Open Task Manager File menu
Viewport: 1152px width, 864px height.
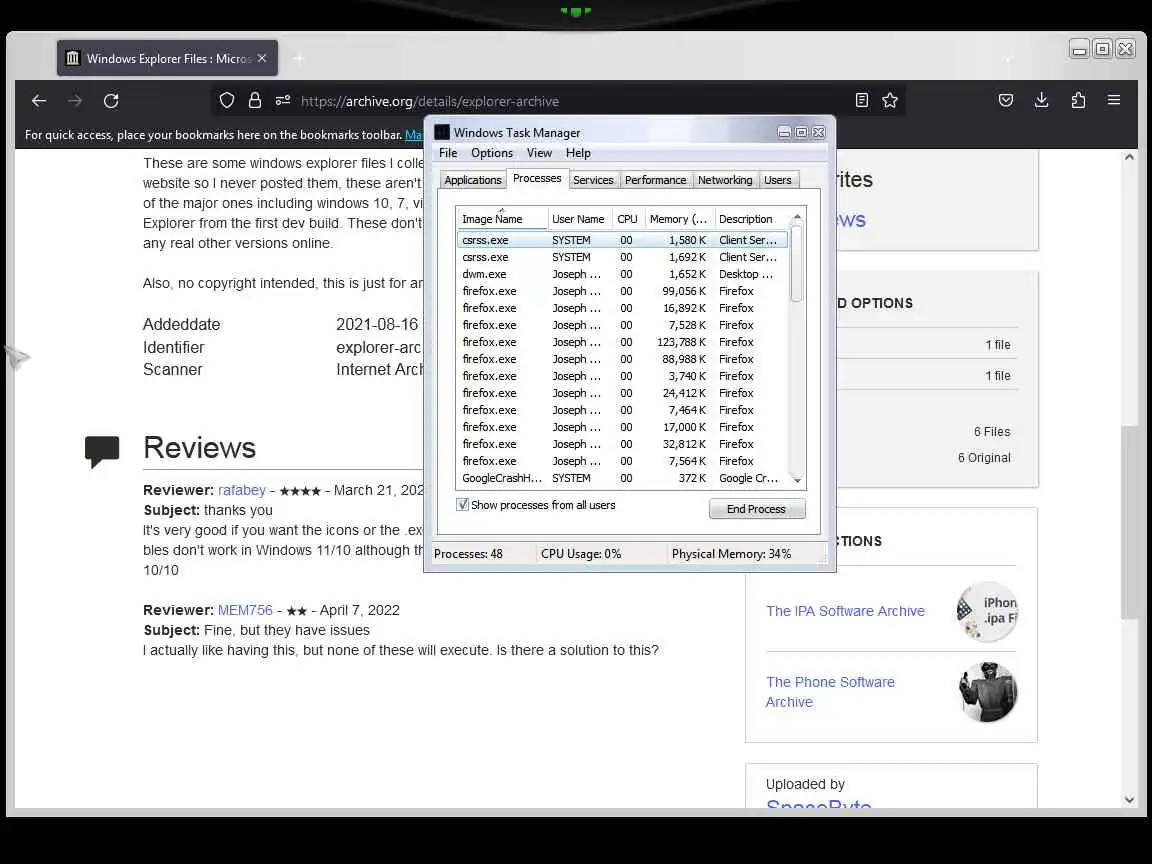(x=448, y=153)
